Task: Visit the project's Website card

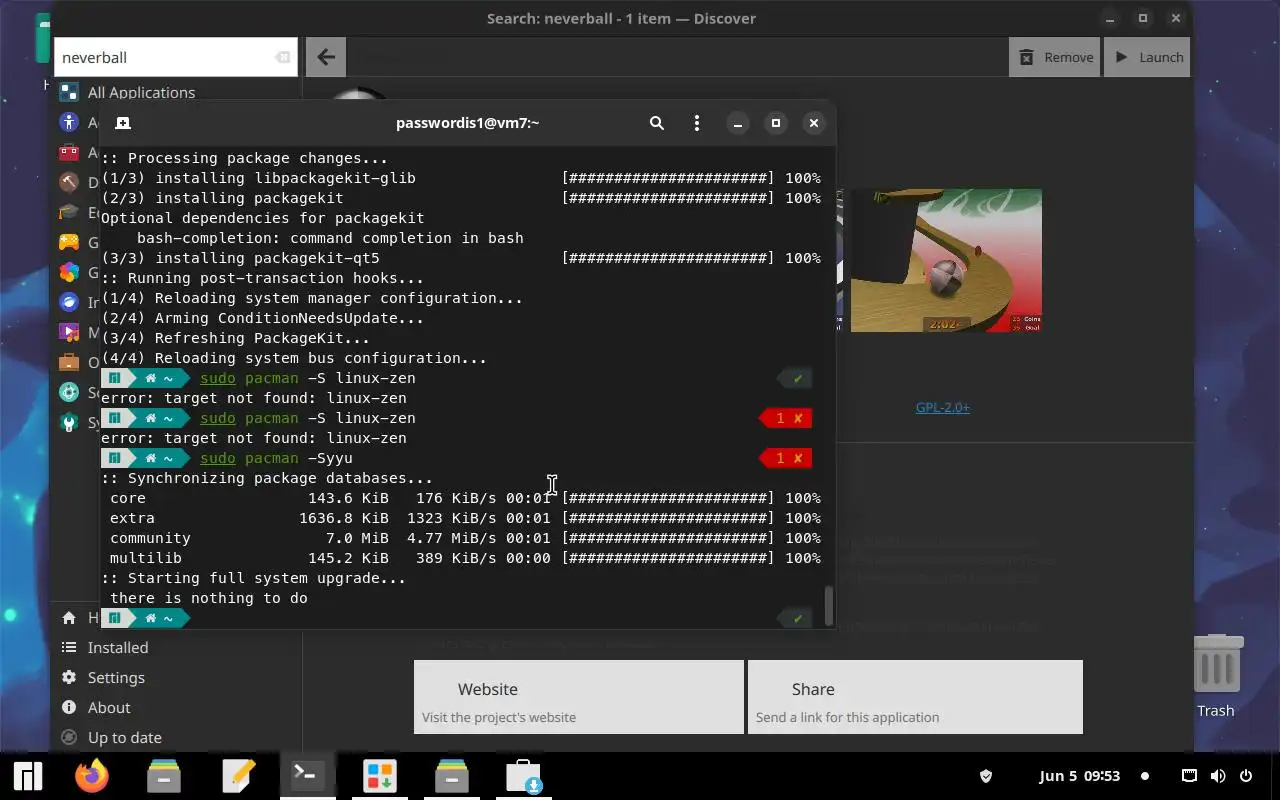Action: [579, 697]
